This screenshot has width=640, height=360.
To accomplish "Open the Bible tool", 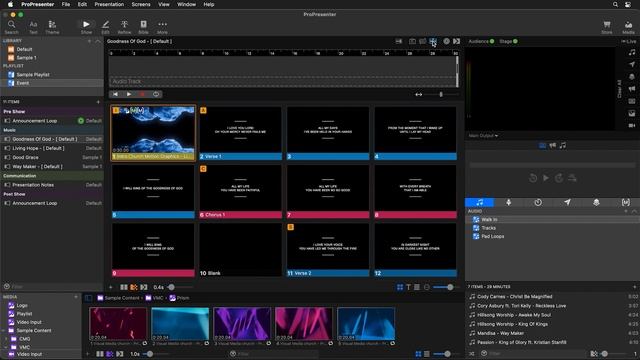I will point(143,27).
